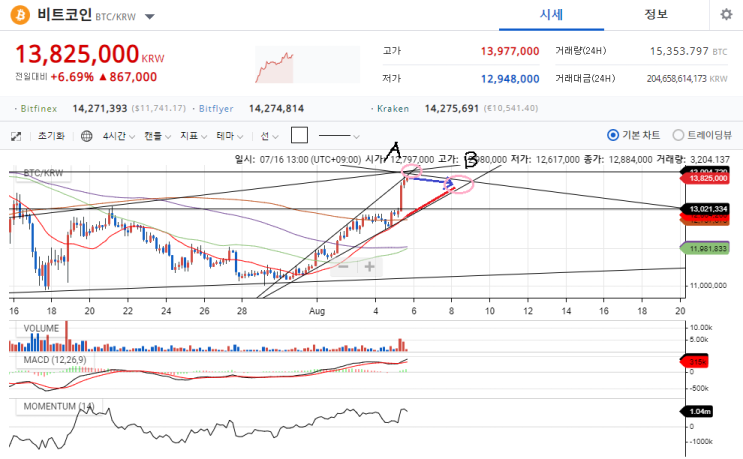Open the BTC/KRW market selector arrow
The height and width of the screenshot is (459, 743).
click(x=150, y=17)
